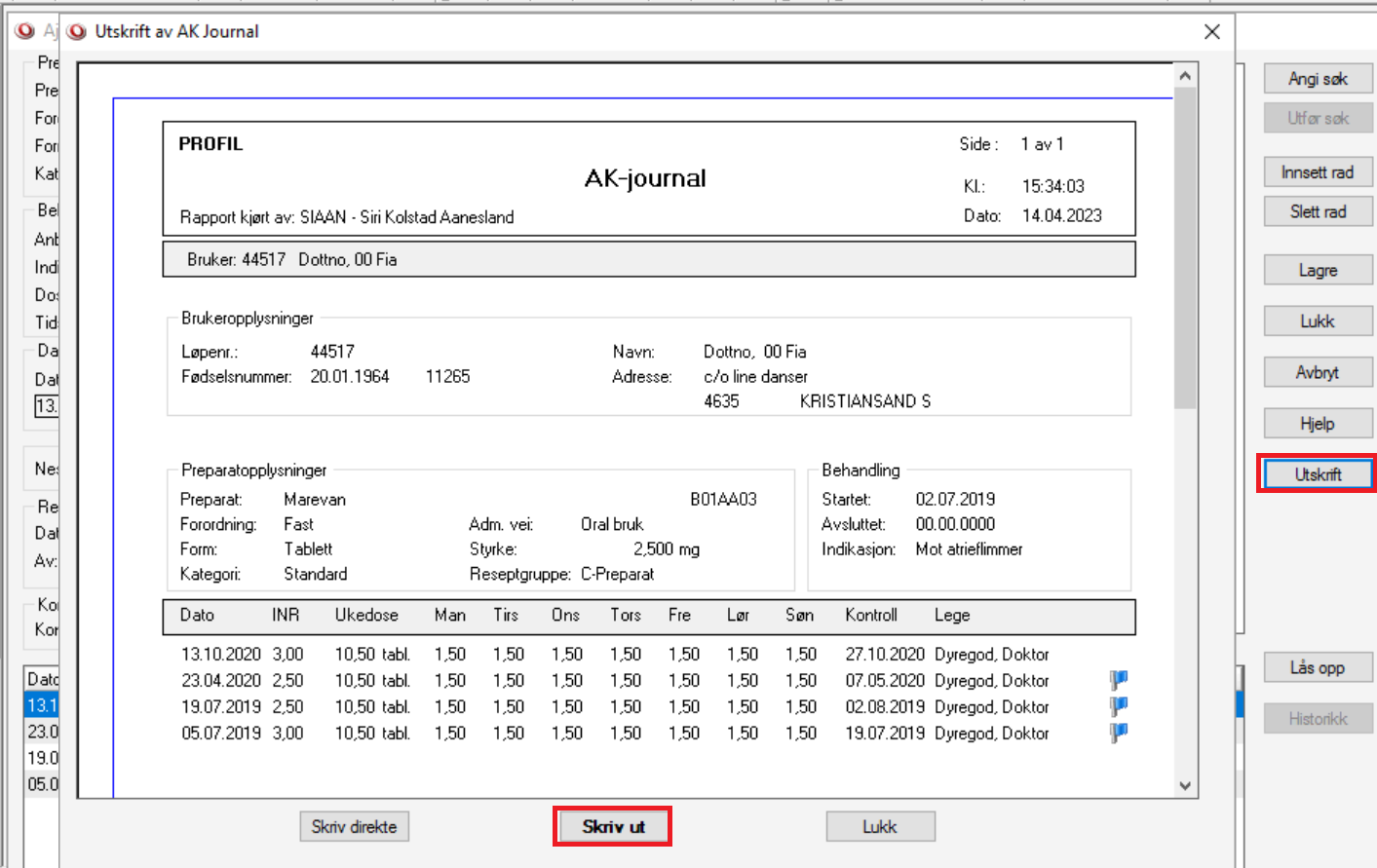Click the date 19.07.2019 in the Dato column

[221, 707]
